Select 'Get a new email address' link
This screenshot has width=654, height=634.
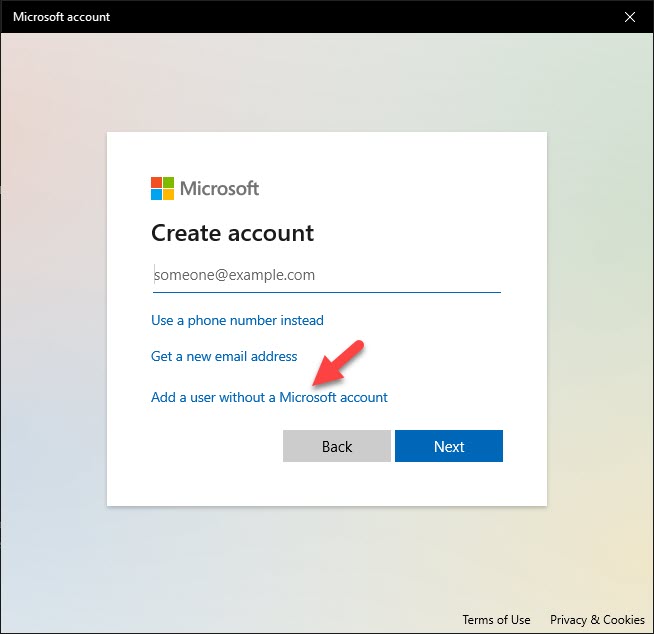tap(224, 357)
